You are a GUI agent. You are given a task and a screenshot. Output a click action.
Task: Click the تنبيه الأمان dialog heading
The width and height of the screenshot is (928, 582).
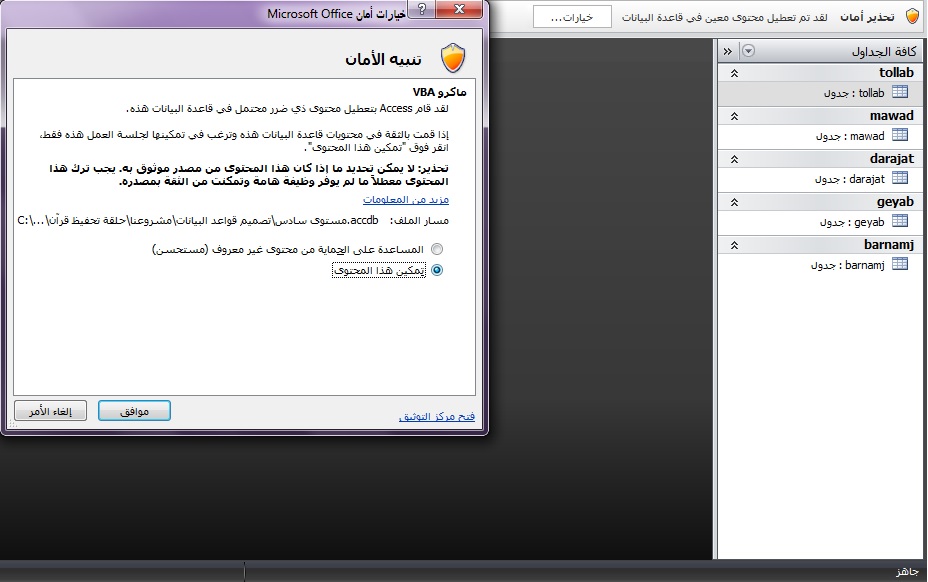383,59
